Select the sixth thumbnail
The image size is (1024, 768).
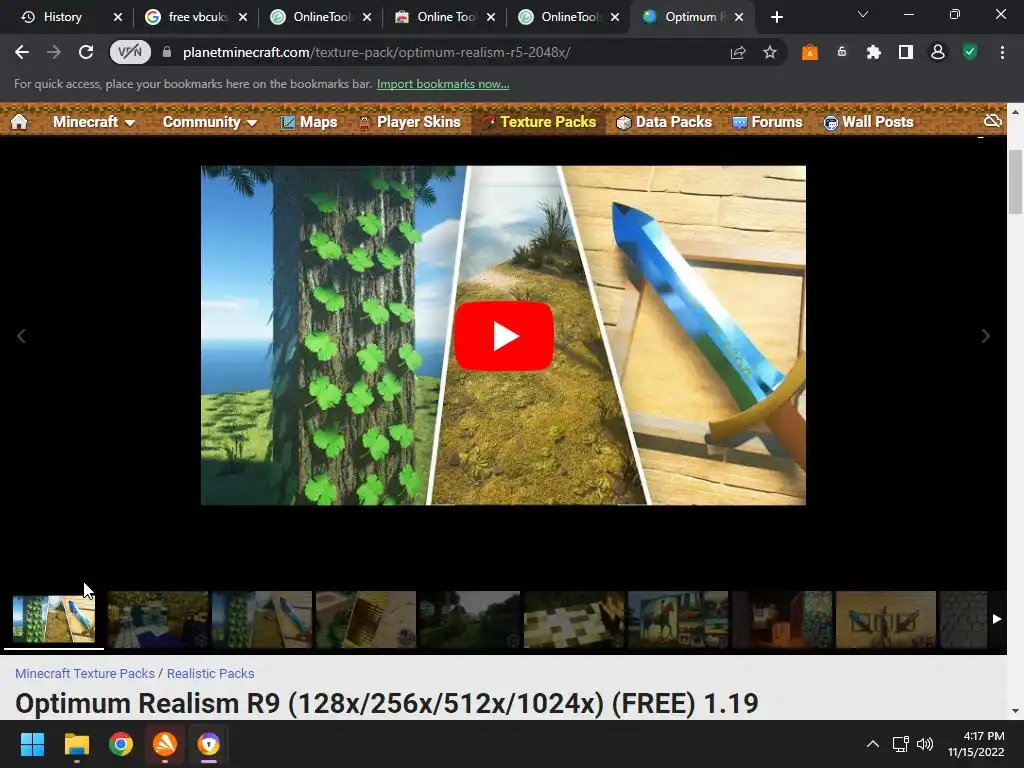[574, 619]
